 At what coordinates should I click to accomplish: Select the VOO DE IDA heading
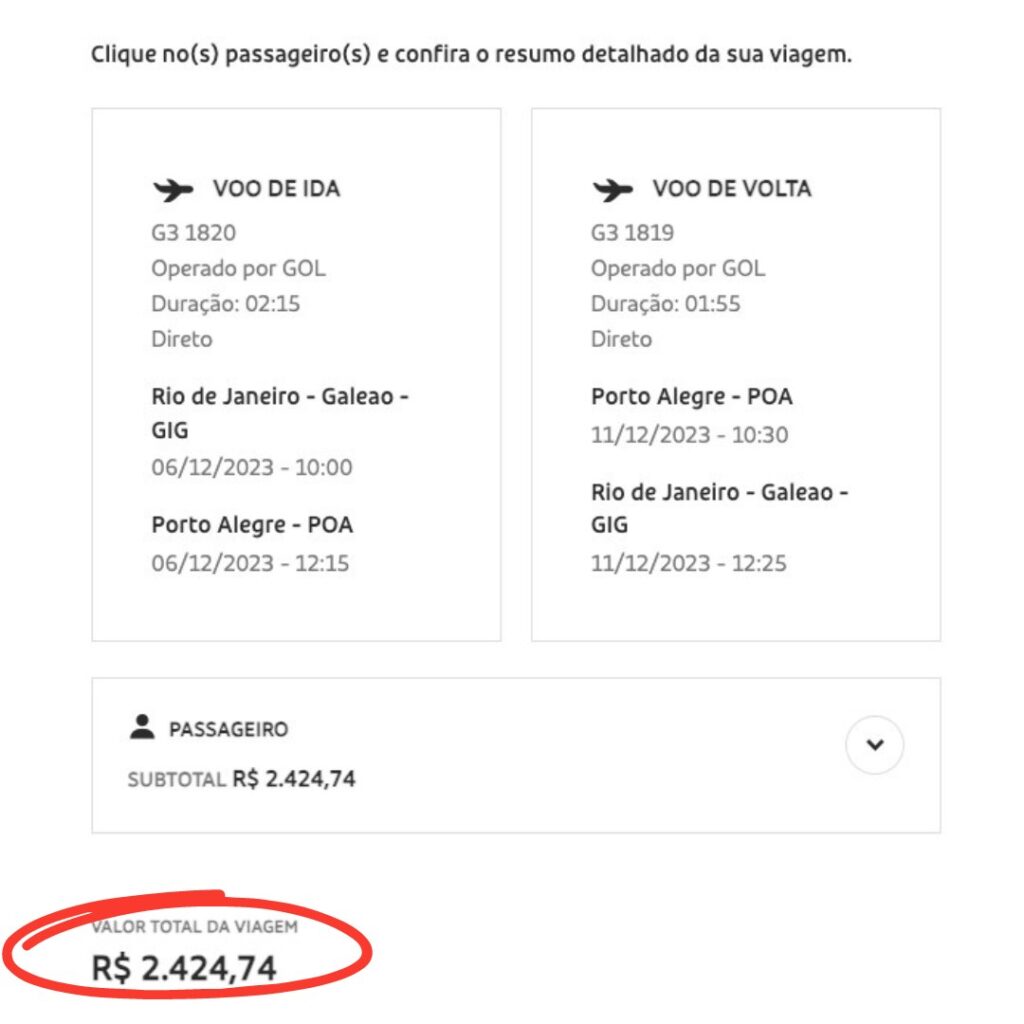[276, 189]
